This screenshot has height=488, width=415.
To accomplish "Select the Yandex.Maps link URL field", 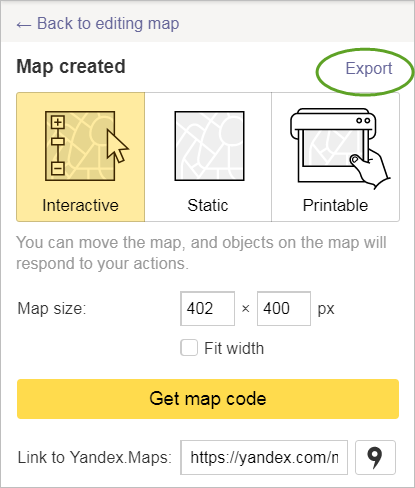I will (264, 457).
